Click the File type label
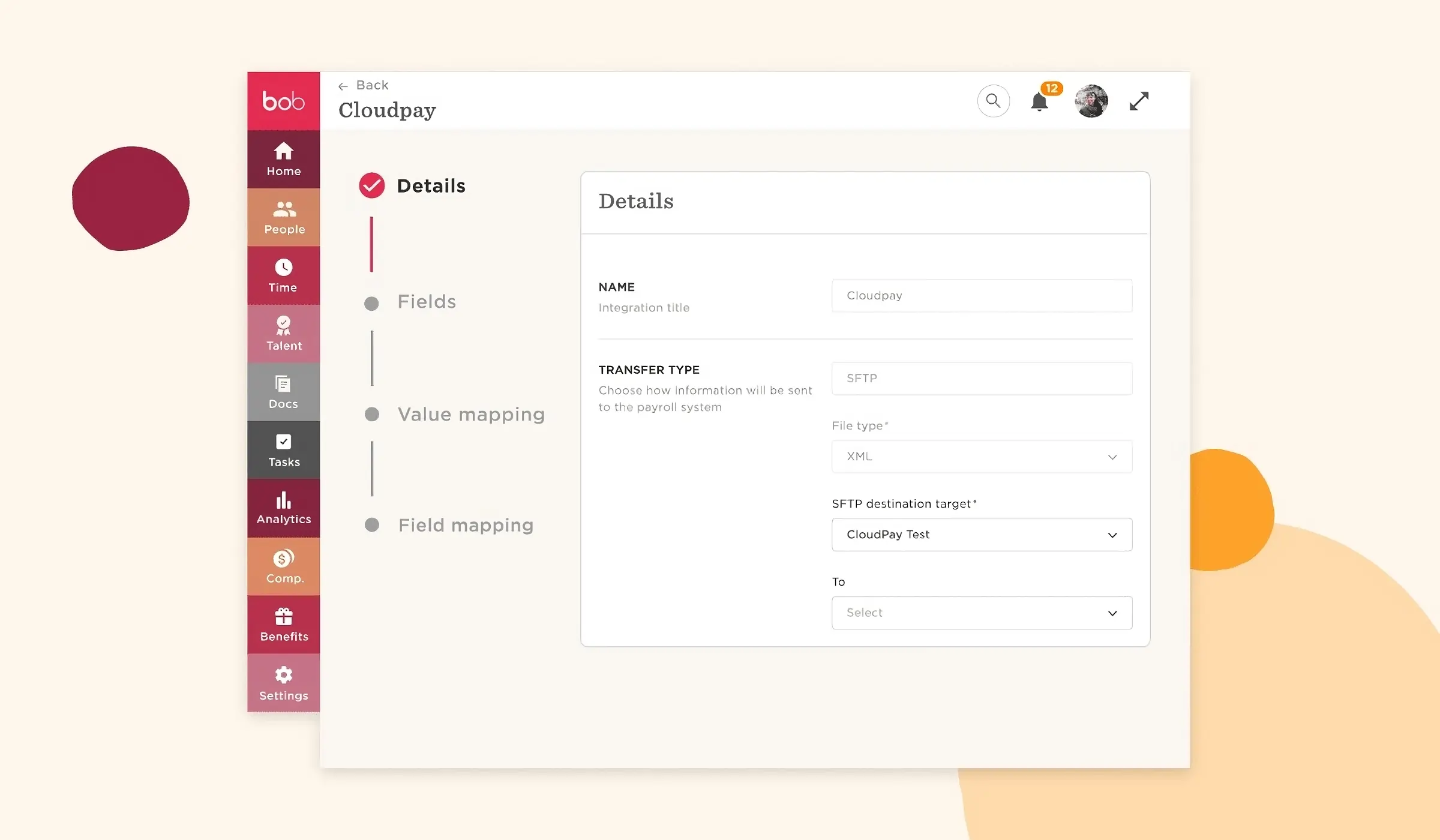1440x840 pixels. coord(859,425)
